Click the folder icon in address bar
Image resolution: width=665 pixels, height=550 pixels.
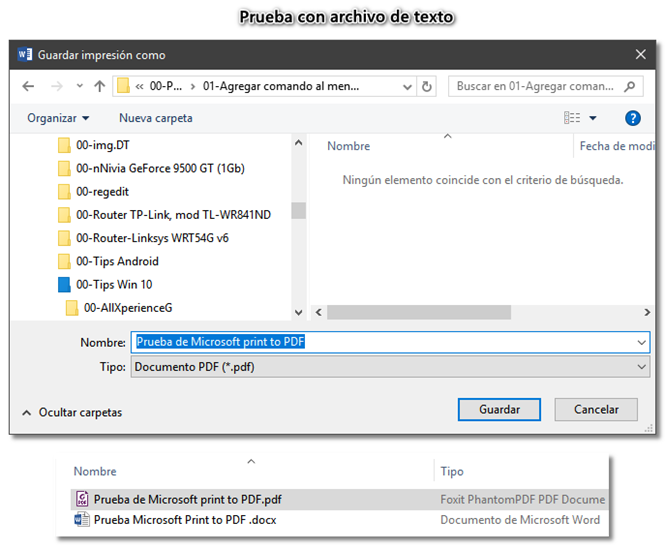[123, 86]
